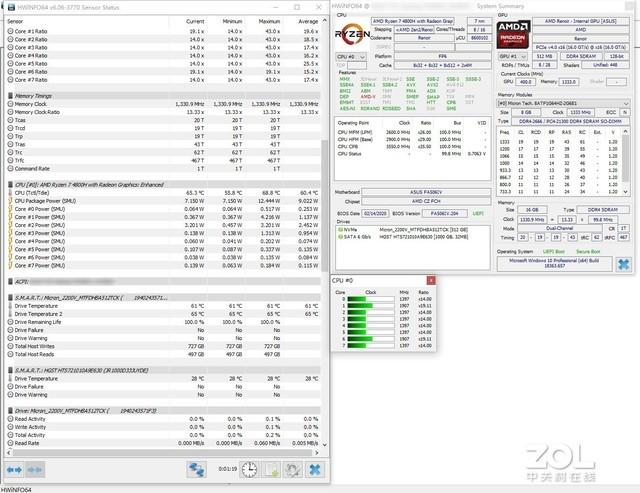Click the HGST Drive Failure sensor icon

(11, 386)
